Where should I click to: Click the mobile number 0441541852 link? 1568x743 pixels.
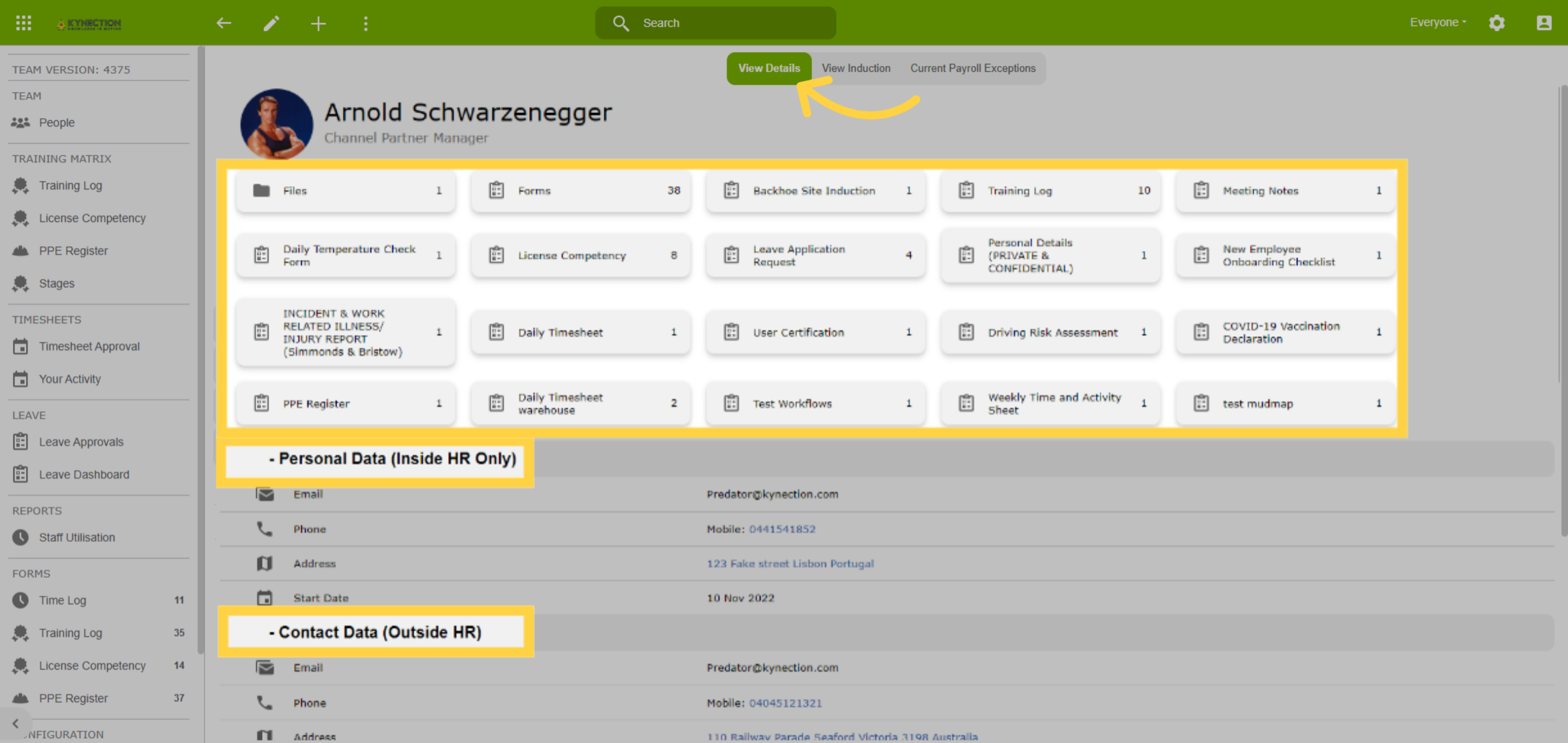point(782,529)
